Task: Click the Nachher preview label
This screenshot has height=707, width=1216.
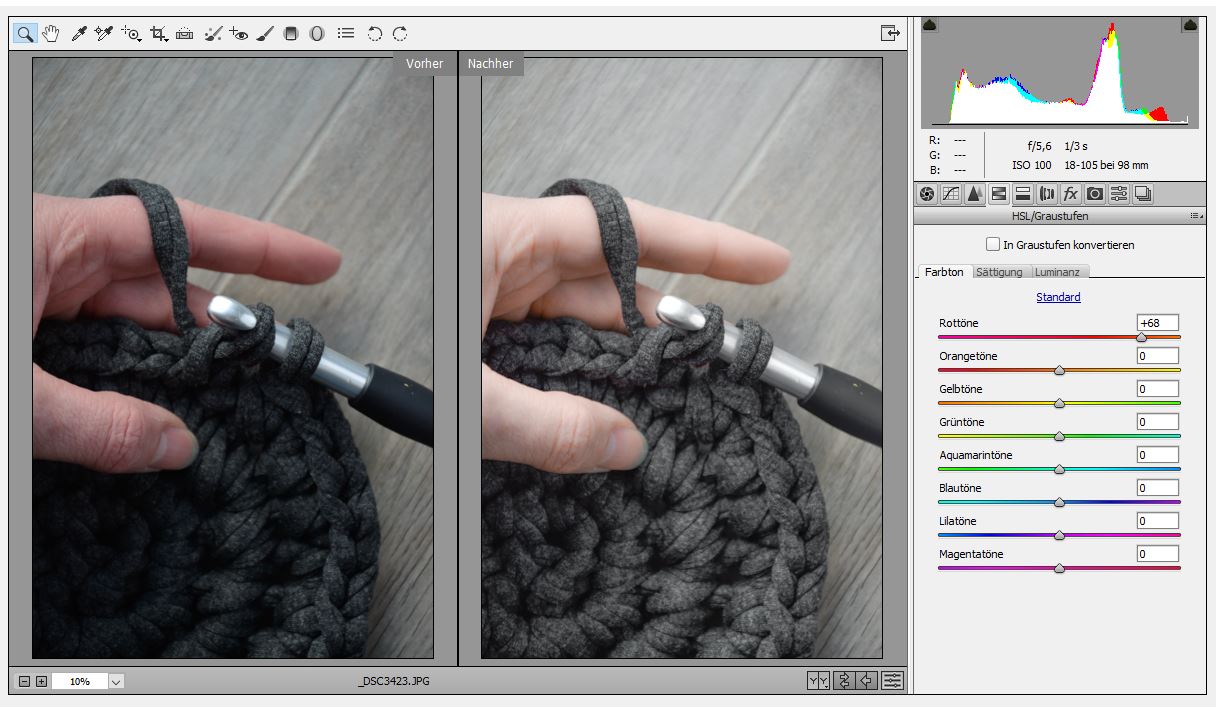Action: tap(490, 63)
